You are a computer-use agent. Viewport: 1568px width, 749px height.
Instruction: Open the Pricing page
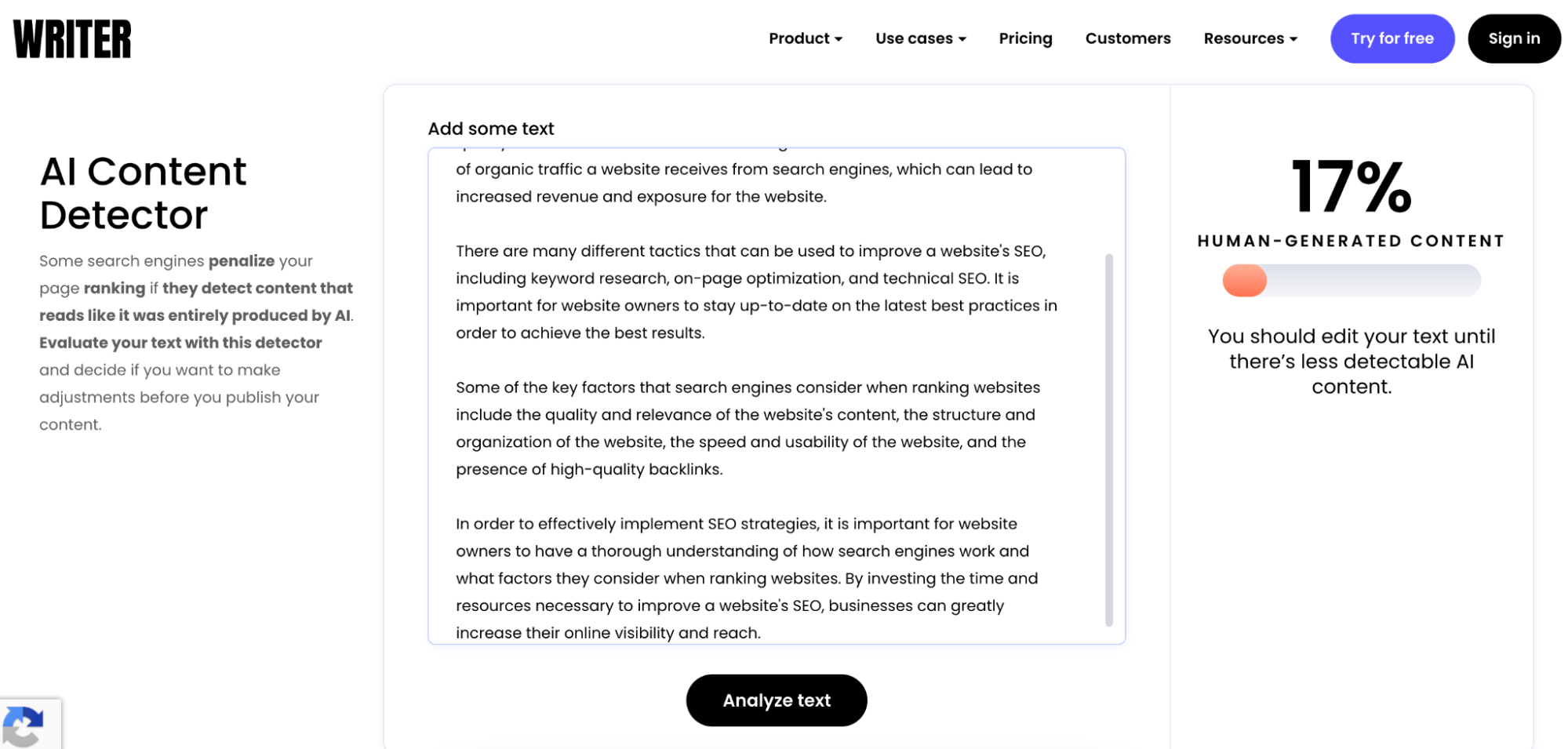click(x=1025, y=38)
